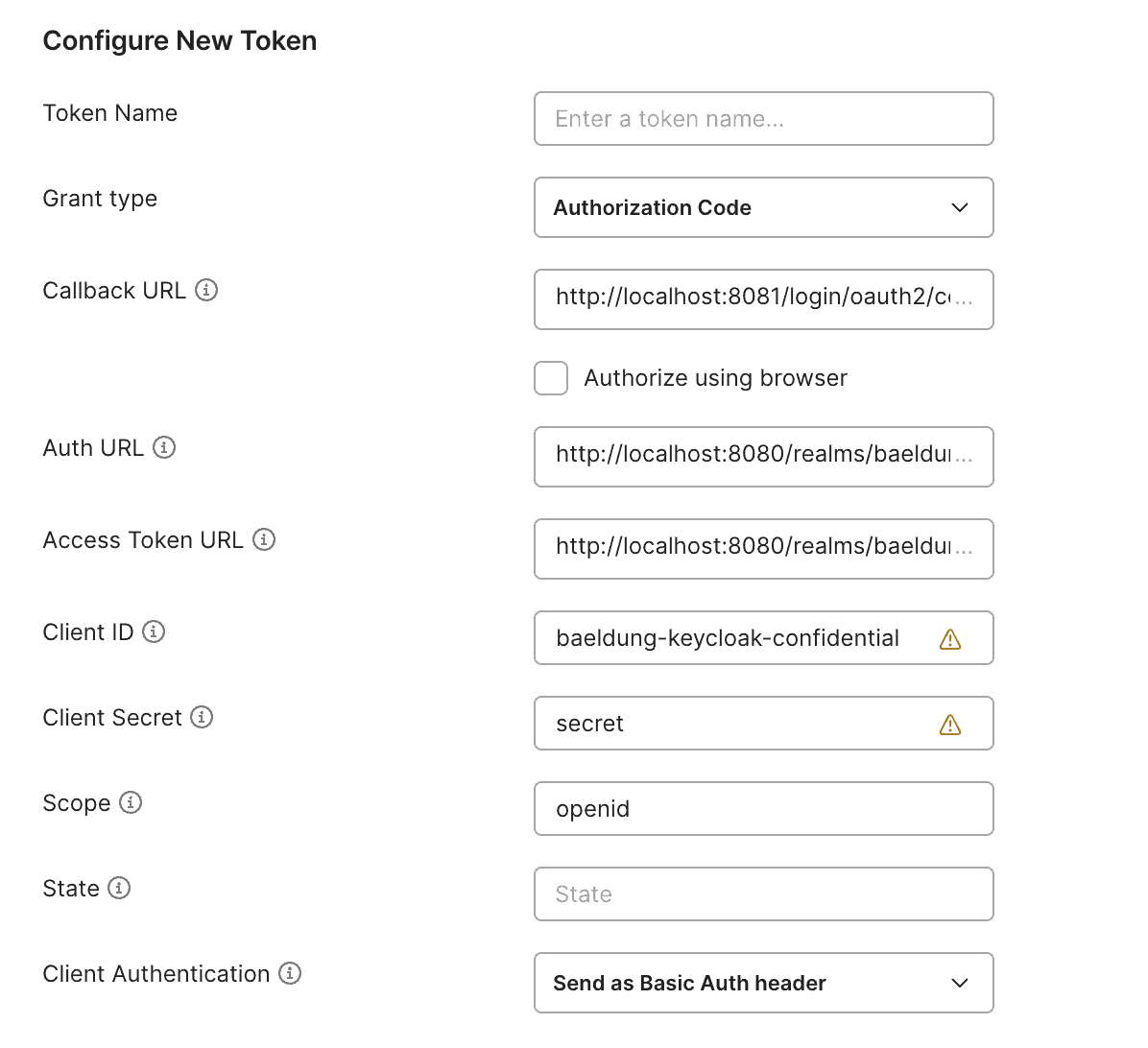The width and height of the screenshot is (1148, 1048).
Task: Show info for Client Secret label
Action: click(x=202, y=717)
